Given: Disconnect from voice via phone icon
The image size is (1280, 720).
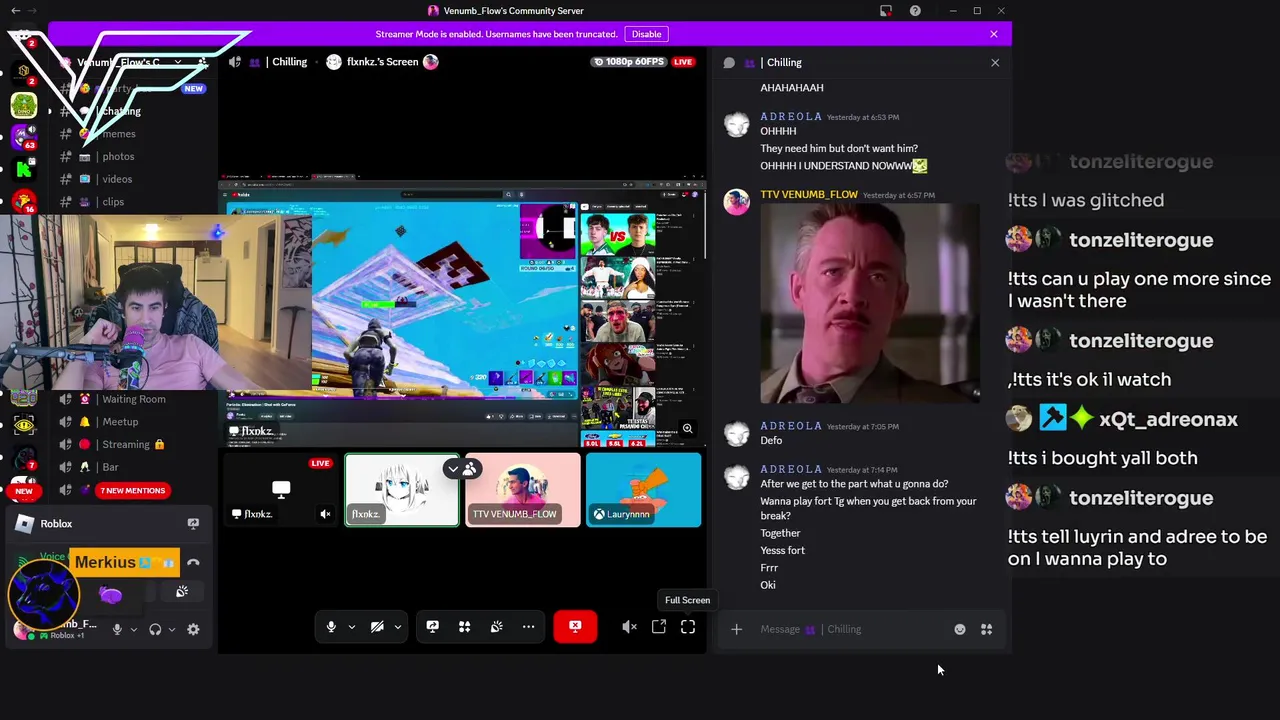Looking at the screenshot, I should pyautogui.click(x=193, y=563).
